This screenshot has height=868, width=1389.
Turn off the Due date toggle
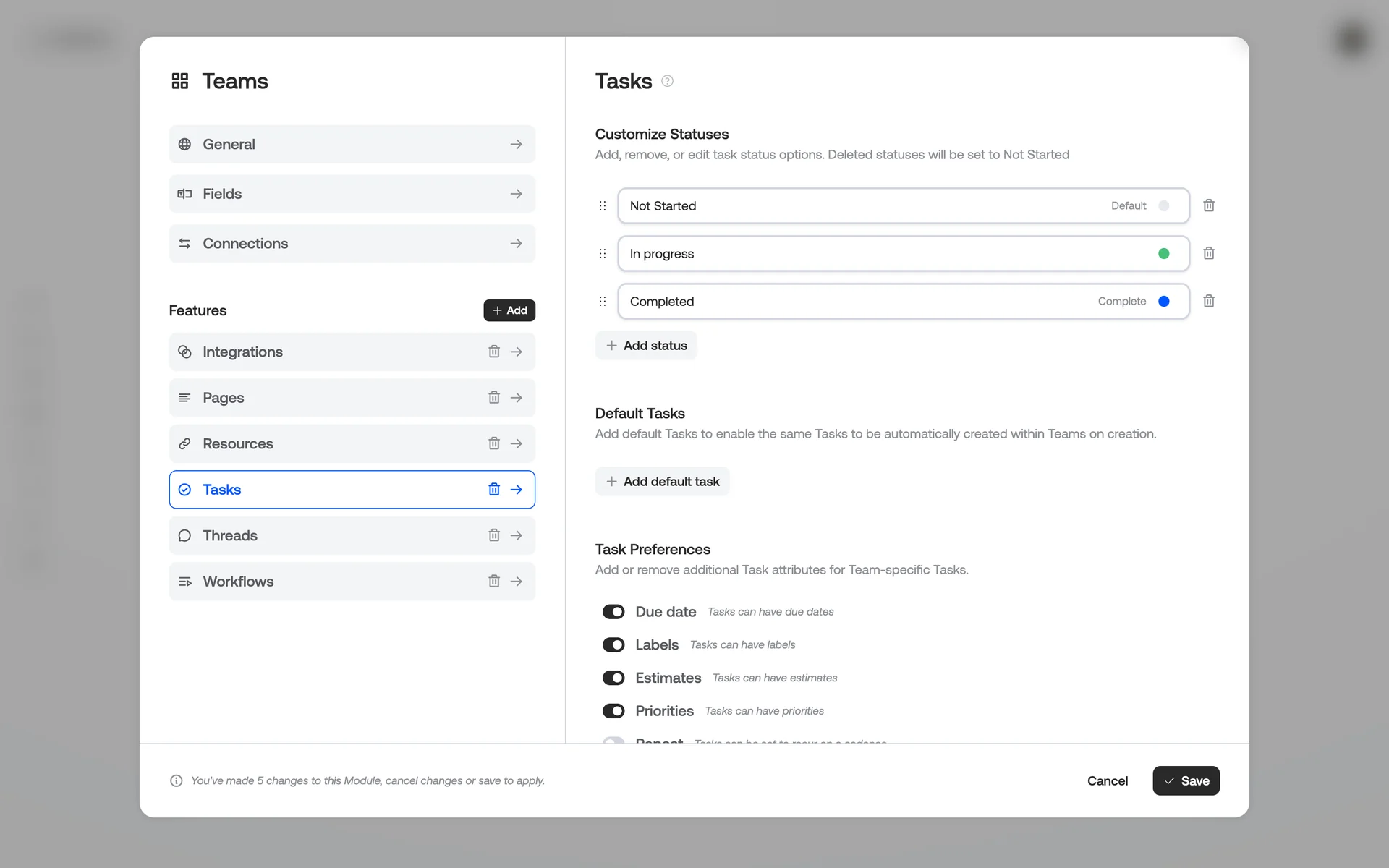point(613,612)
